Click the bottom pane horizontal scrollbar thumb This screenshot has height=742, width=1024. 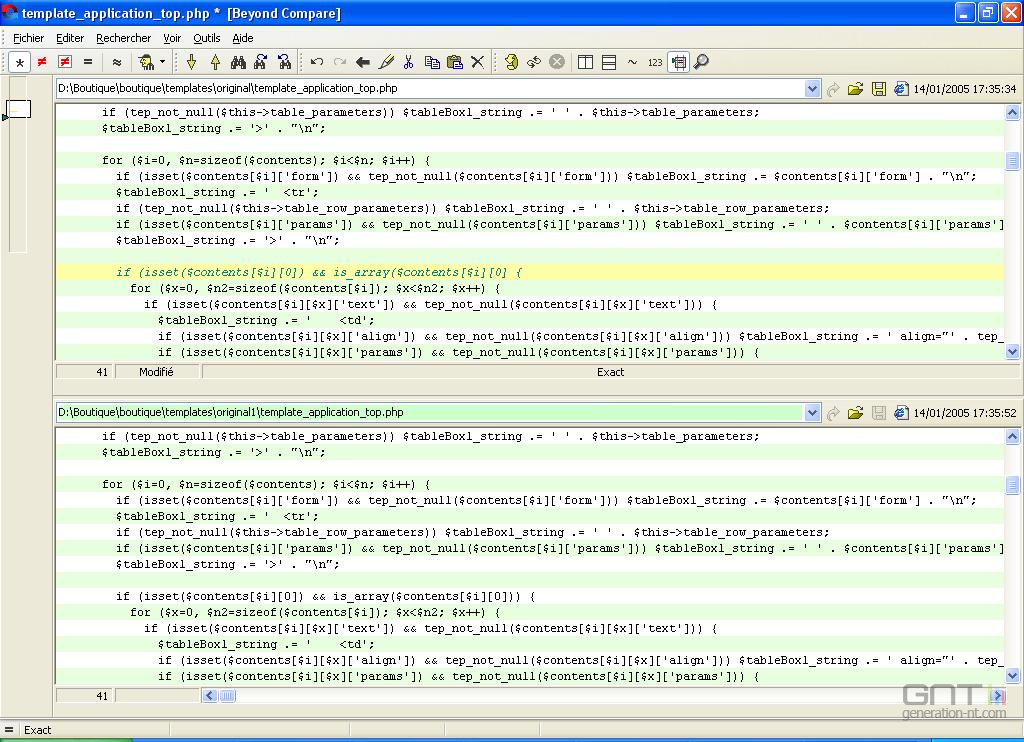click(x=228, y=696)
